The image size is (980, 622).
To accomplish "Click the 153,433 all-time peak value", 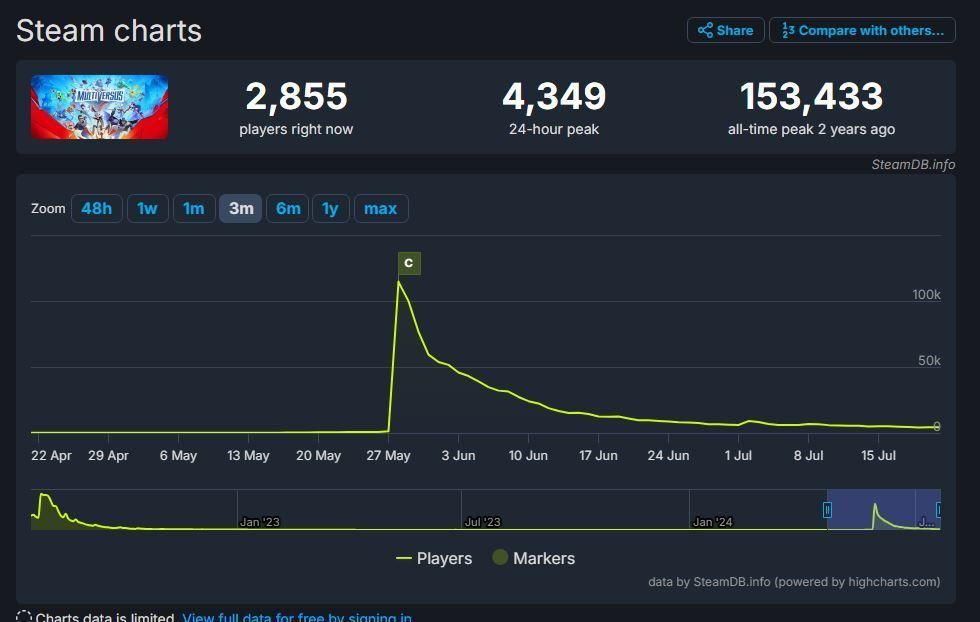I will coord(811,96).
